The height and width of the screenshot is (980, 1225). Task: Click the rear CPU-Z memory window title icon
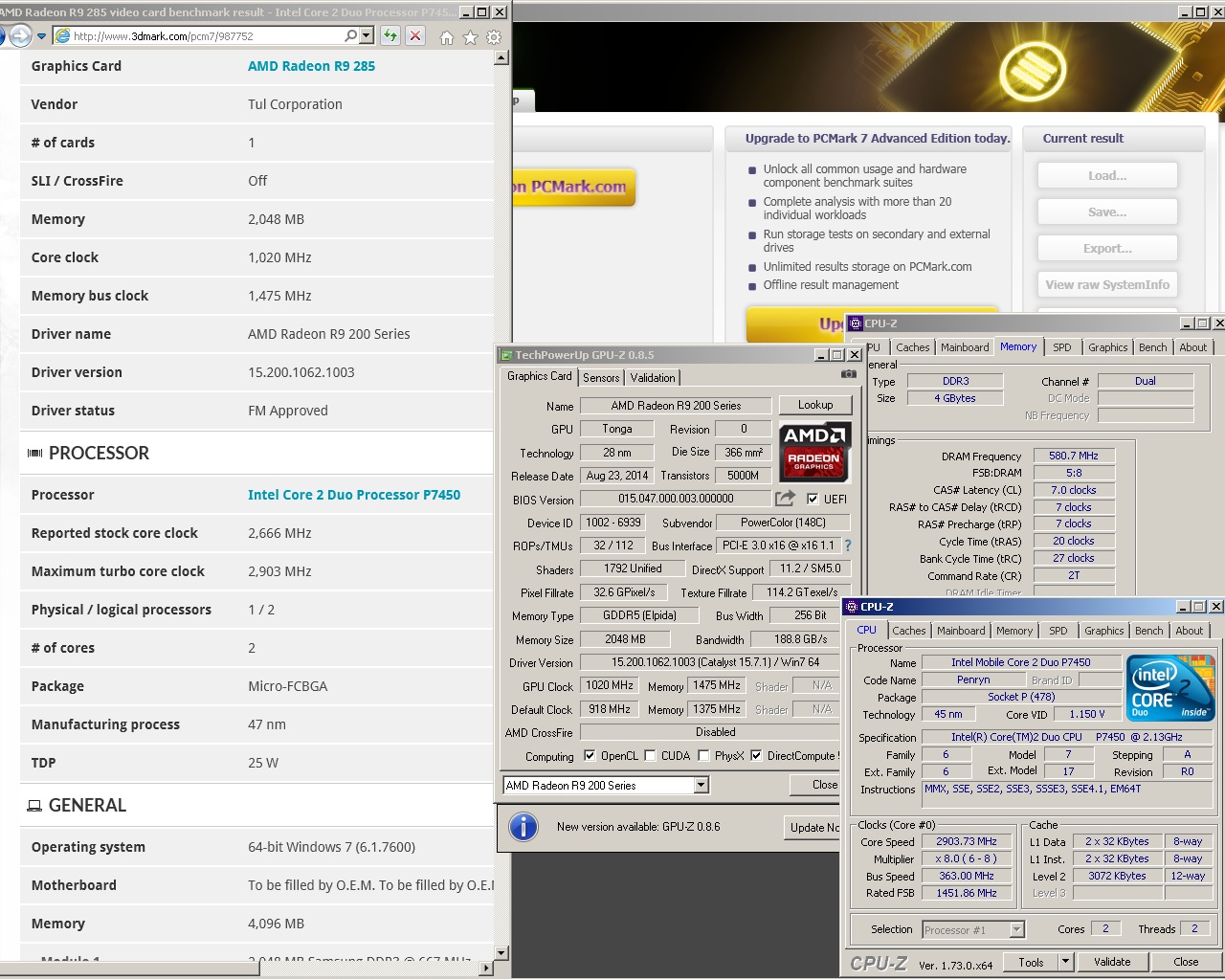(856, 323)
